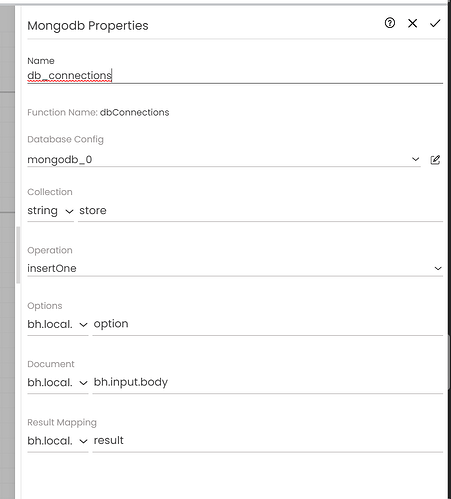This screenshot has height=499, width=451.
Task: Click the chevron beside insertOne
Action: (x=438, y=268)
